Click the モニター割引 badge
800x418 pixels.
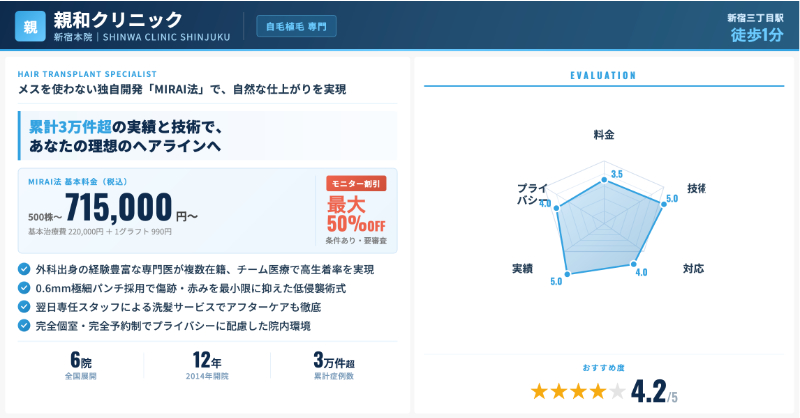[x=356, y=184]
